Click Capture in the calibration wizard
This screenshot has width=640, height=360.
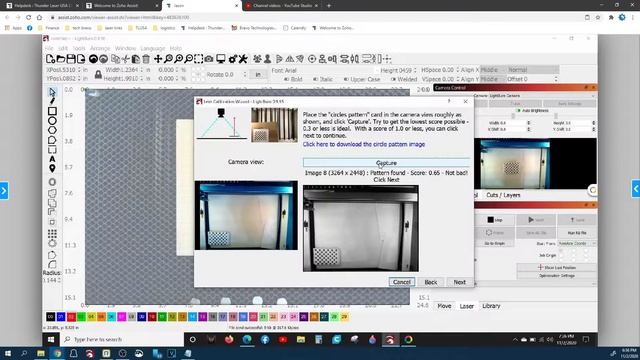[386, 163]
